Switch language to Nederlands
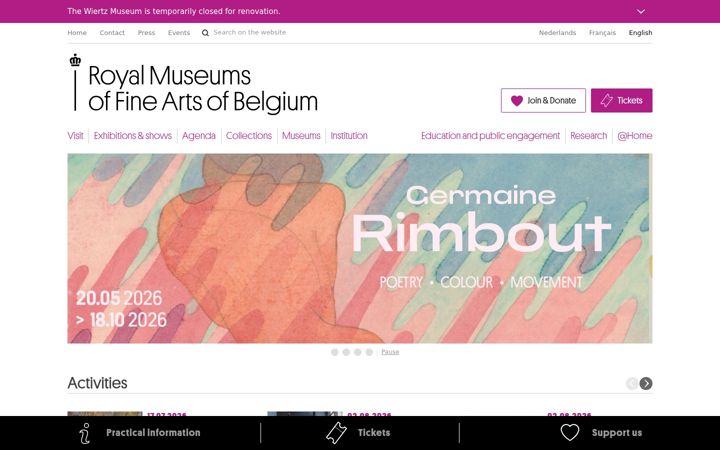 [x=557, y=33]
